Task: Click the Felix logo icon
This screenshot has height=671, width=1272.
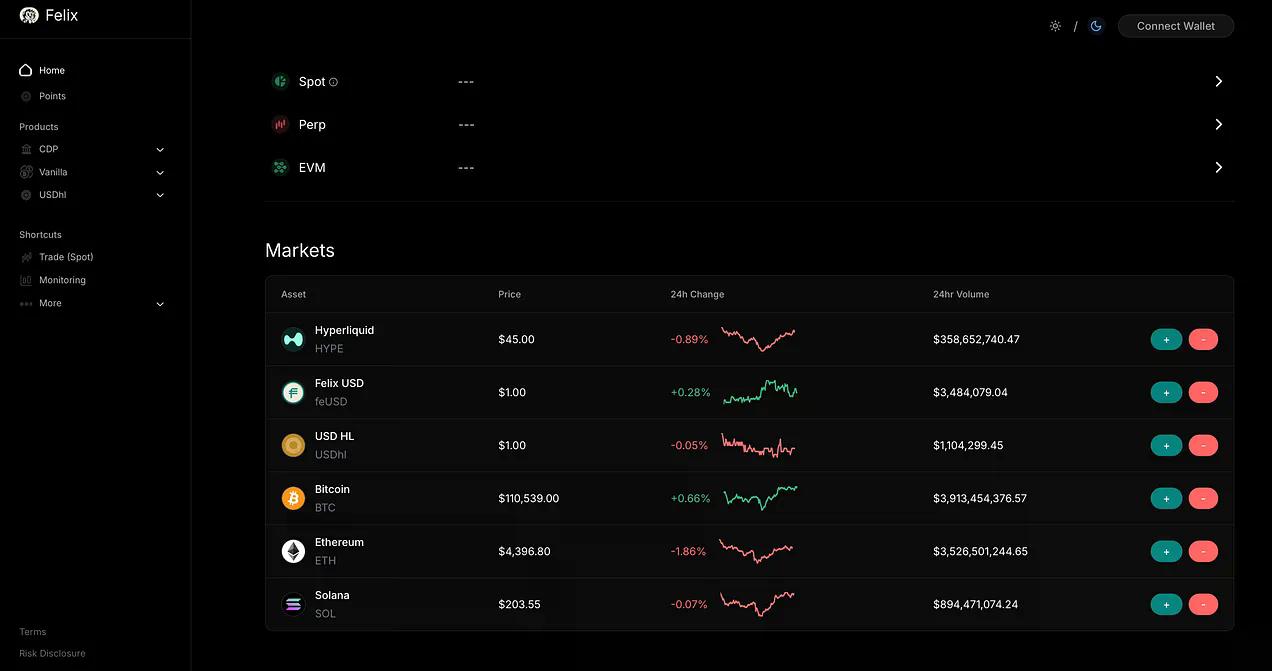Action: (29, 15)
